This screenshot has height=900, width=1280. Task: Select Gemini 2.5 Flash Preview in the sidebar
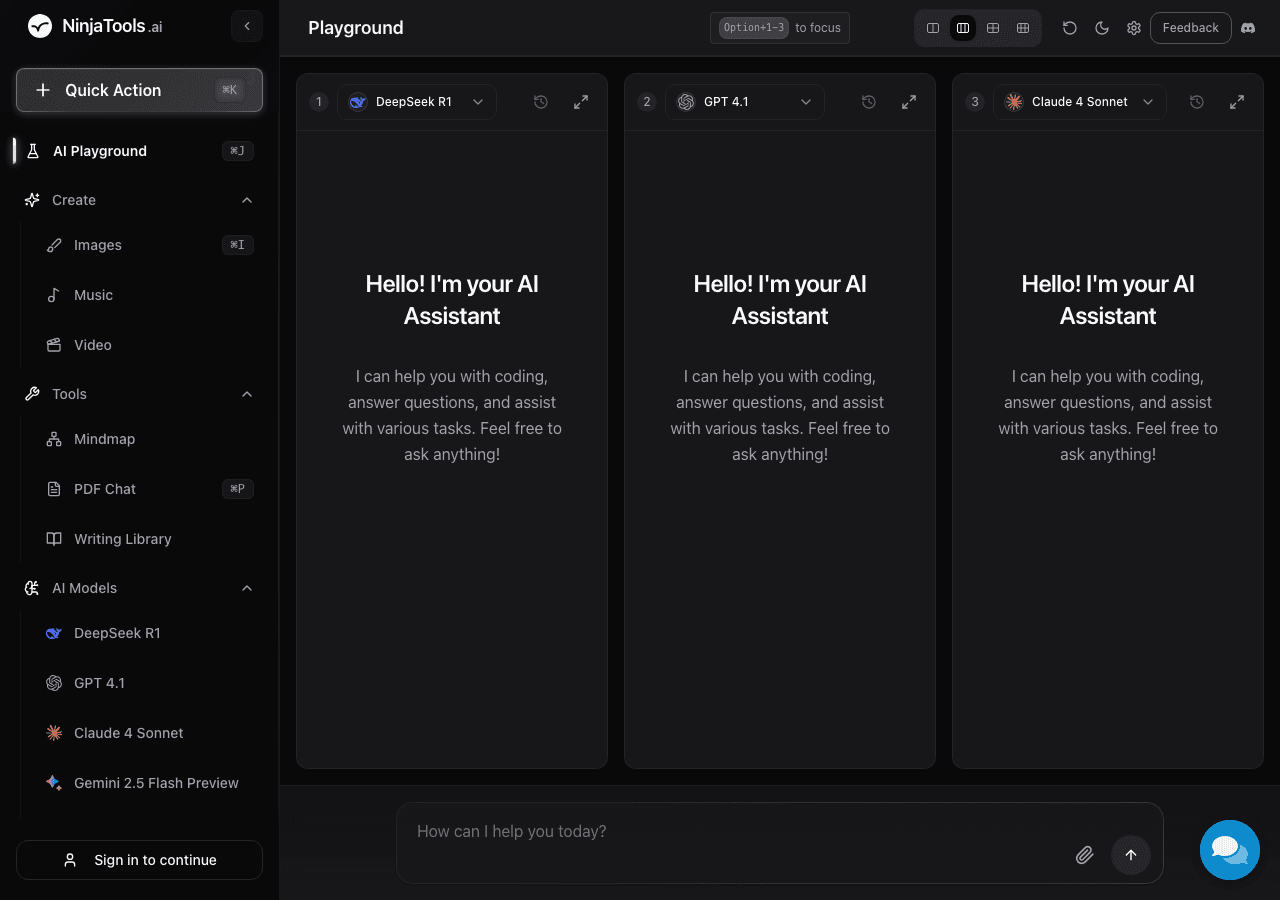[x=150, y=783]
